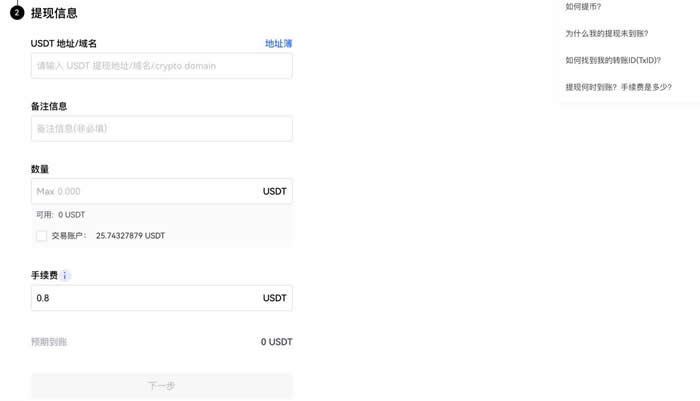Click the 下一步 button
The width and height of the screenshot is (700, 401).
pos(162,386)
